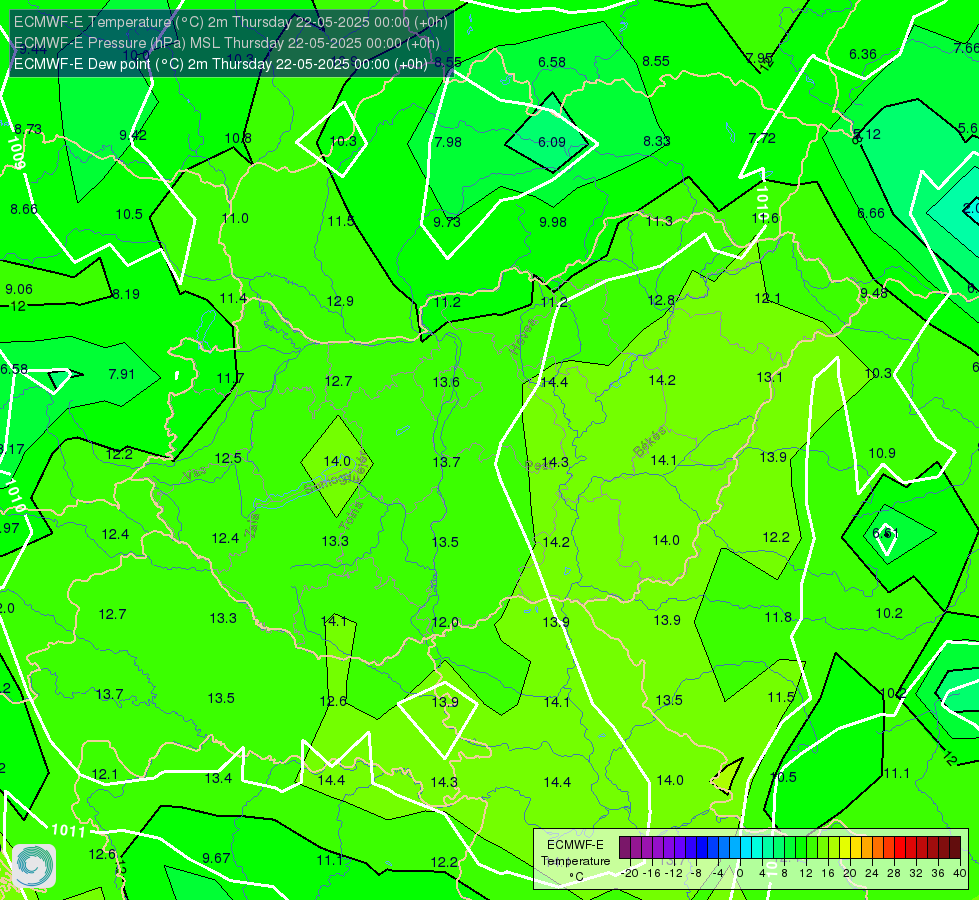This screenshot has width=979, height=900.
Task: Click the 1009 isobar label
Action: click(16, 152)
